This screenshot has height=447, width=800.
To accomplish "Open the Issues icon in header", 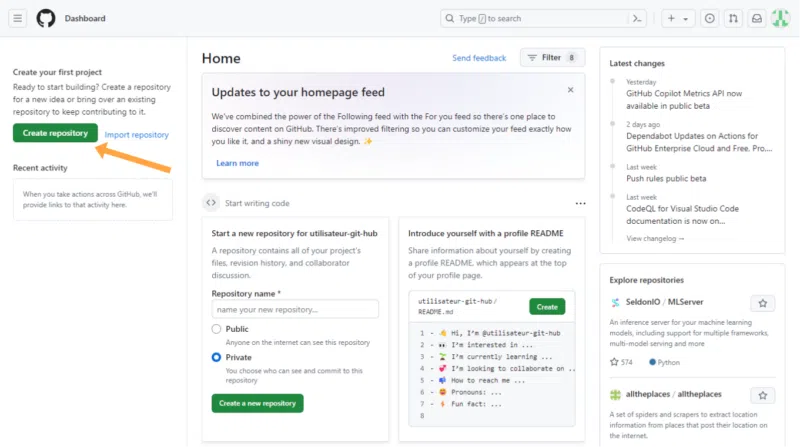I will tap(709, 18).
